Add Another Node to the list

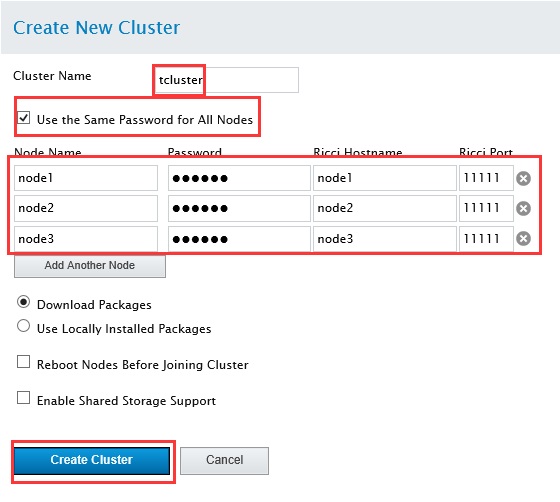point(90,266)
